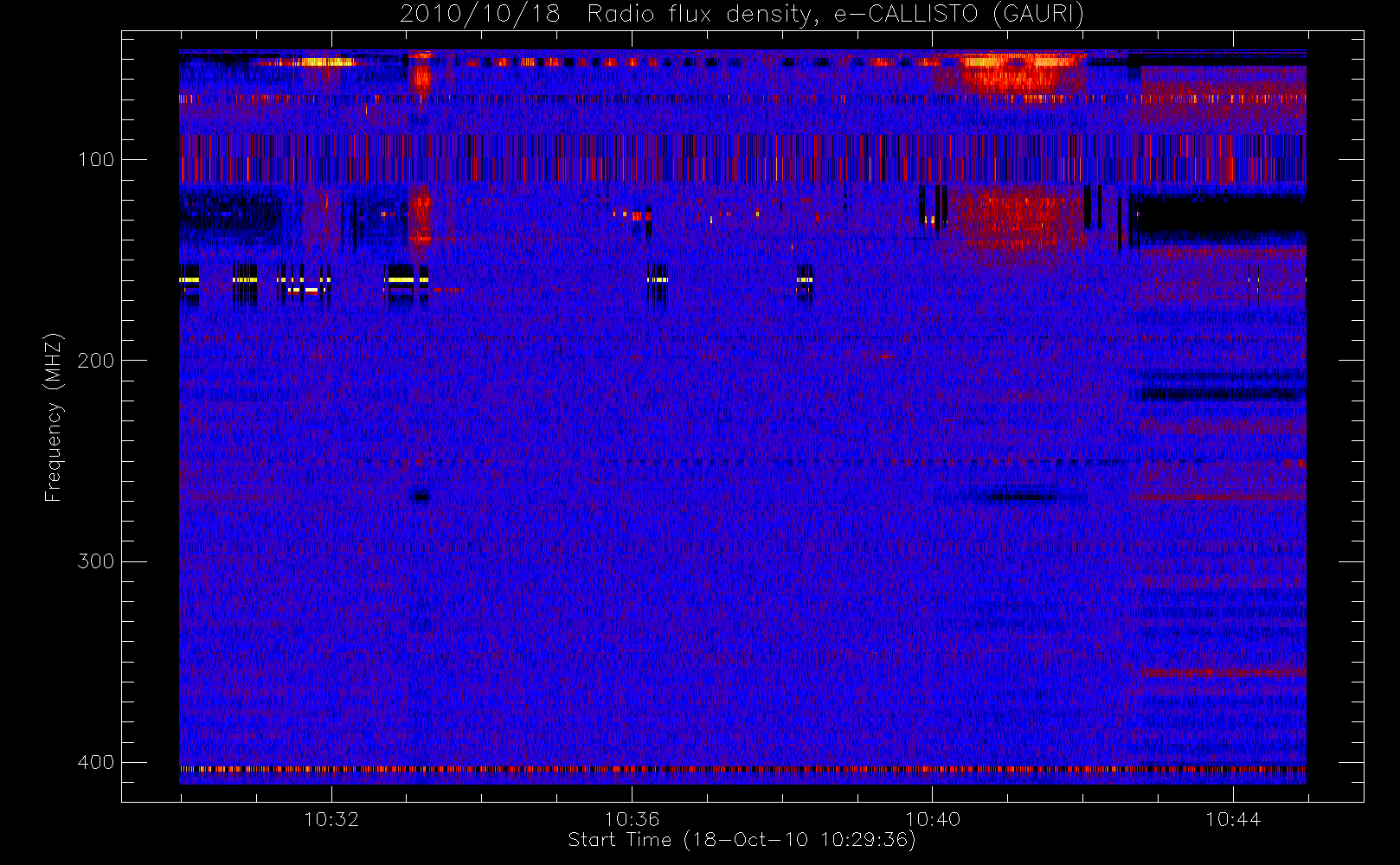Click the 10:40 time tick label

933,818
